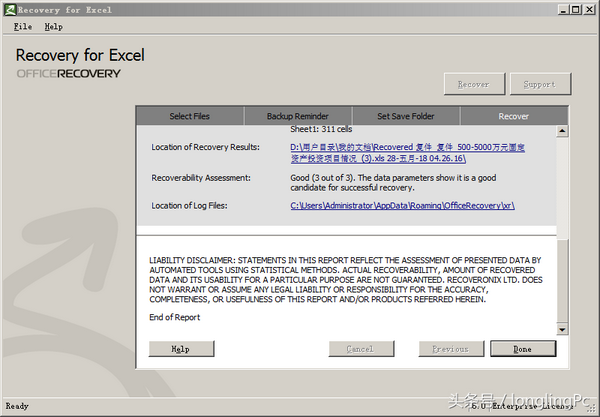Click the Support button
Image resolution: width=600 pixels, height=417 pixels.
(x=540, y=84)
